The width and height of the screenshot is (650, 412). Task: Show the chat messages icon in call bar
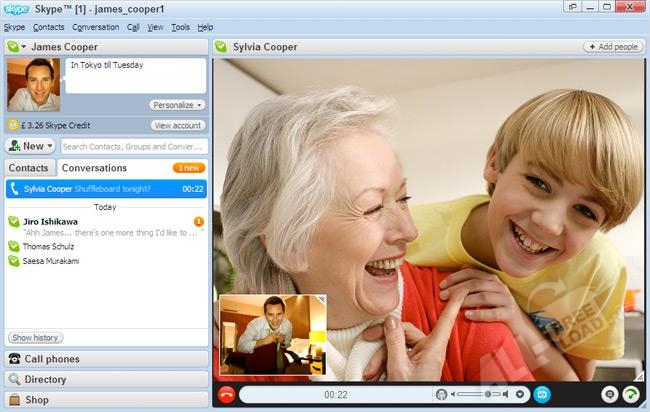610,395
